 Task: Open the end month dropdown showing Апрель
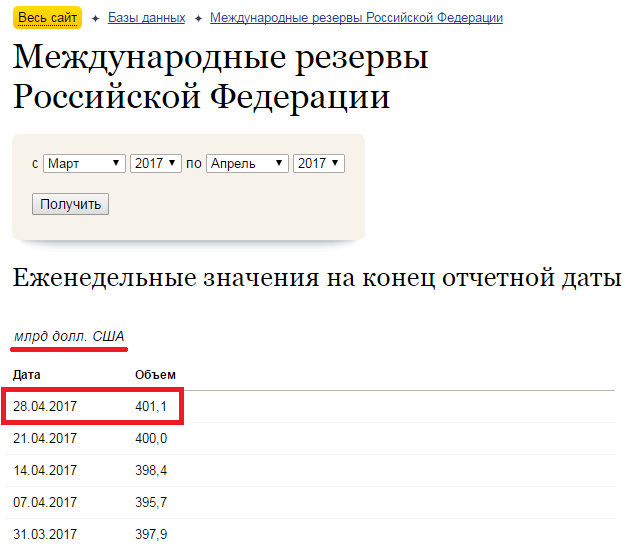point(247,163)
